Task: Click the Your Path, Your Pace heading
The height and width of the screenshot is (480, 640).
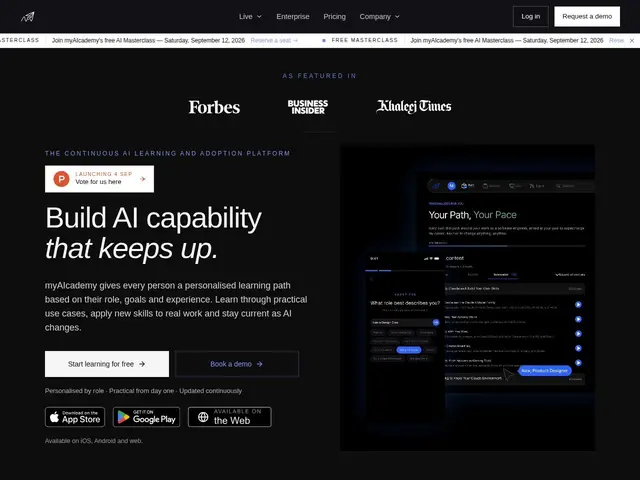Action: 473,215
